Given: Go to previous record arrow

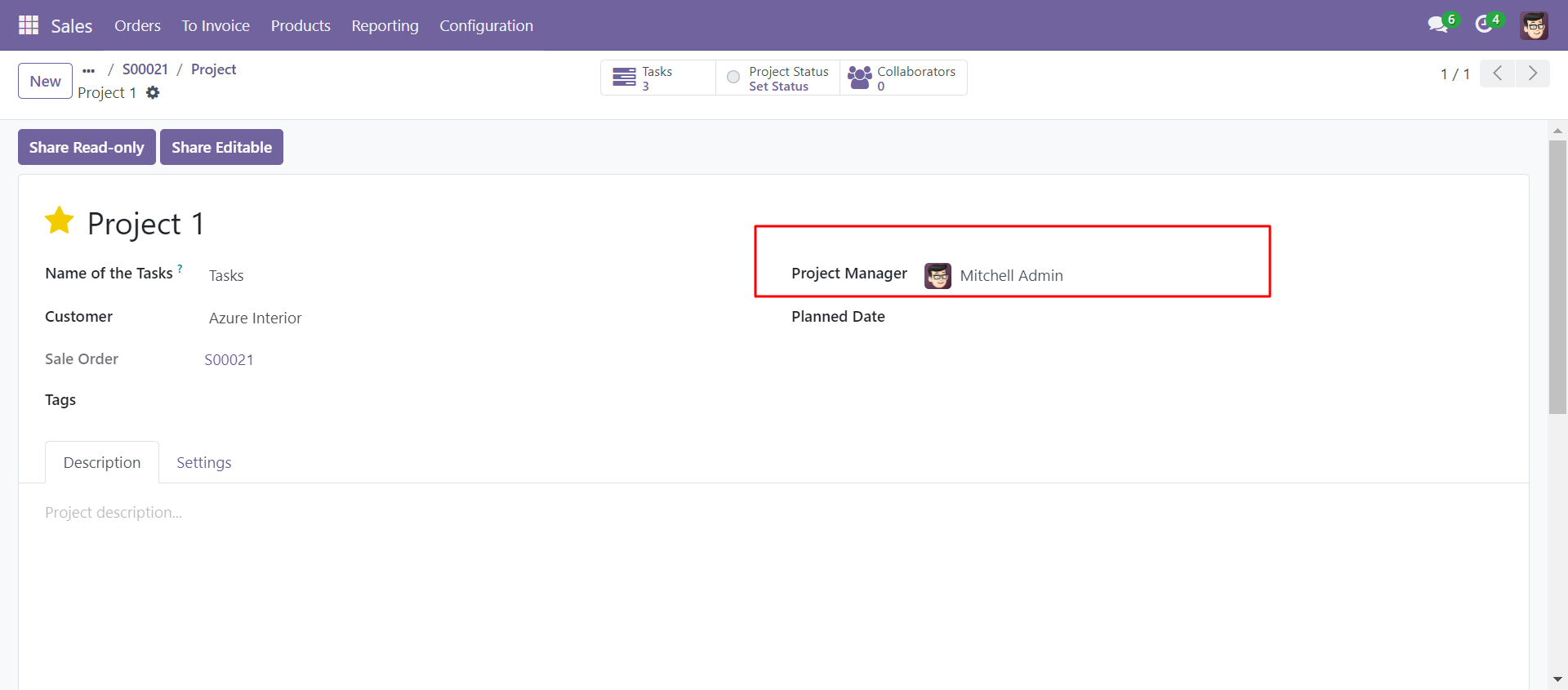Looking at the screenshot, I should pos(1497,73).
